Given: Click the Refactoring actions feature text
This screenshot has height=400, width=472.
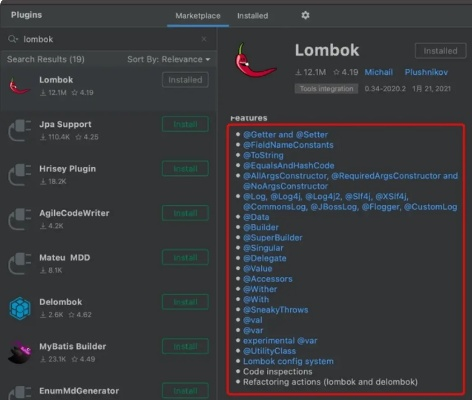Looking at the screenshot, I should [x=330, y=382].
